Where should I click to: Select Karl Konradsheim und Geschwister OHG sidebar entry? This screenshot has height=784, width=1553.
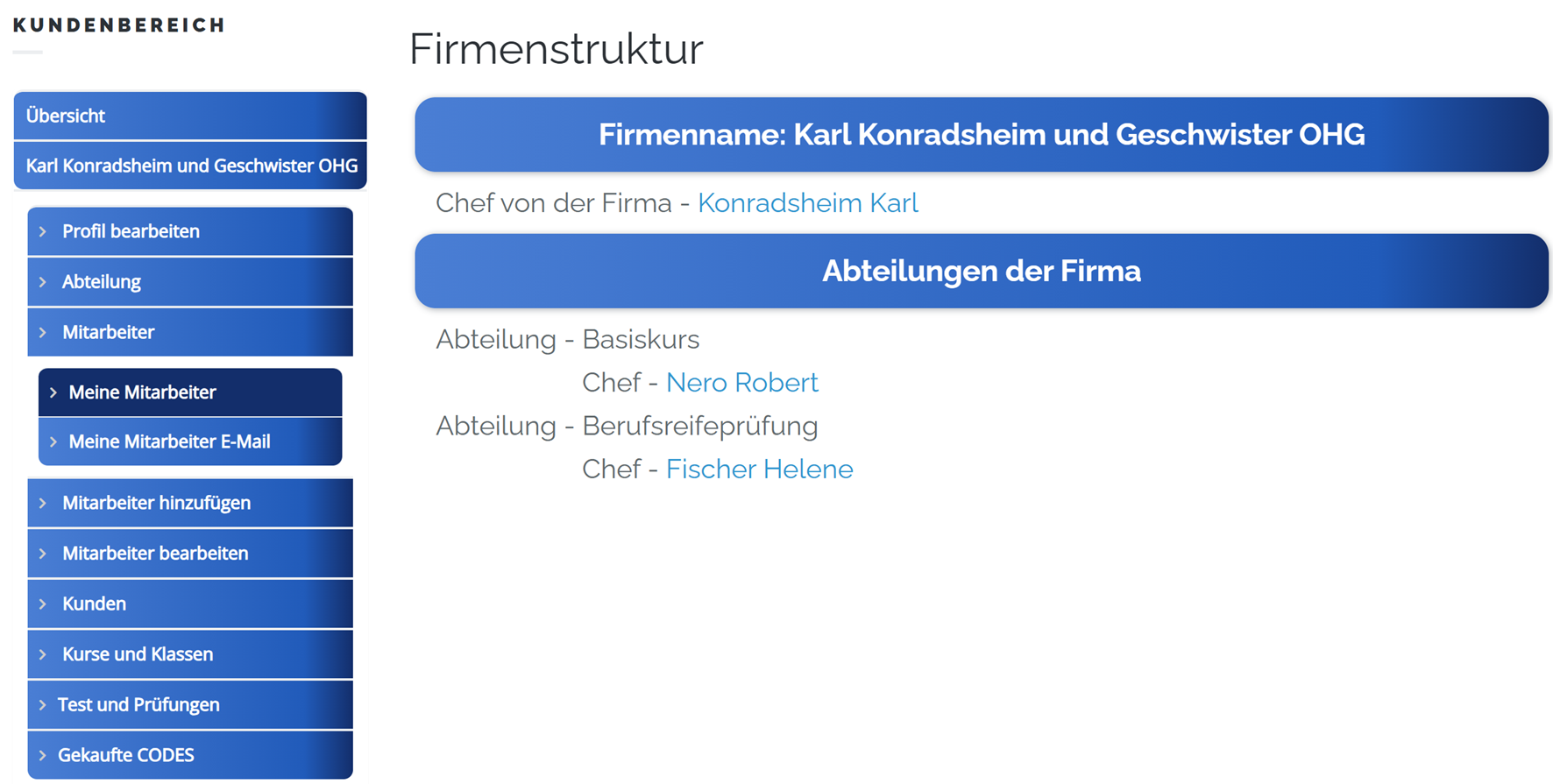click(x=191, y=166)
